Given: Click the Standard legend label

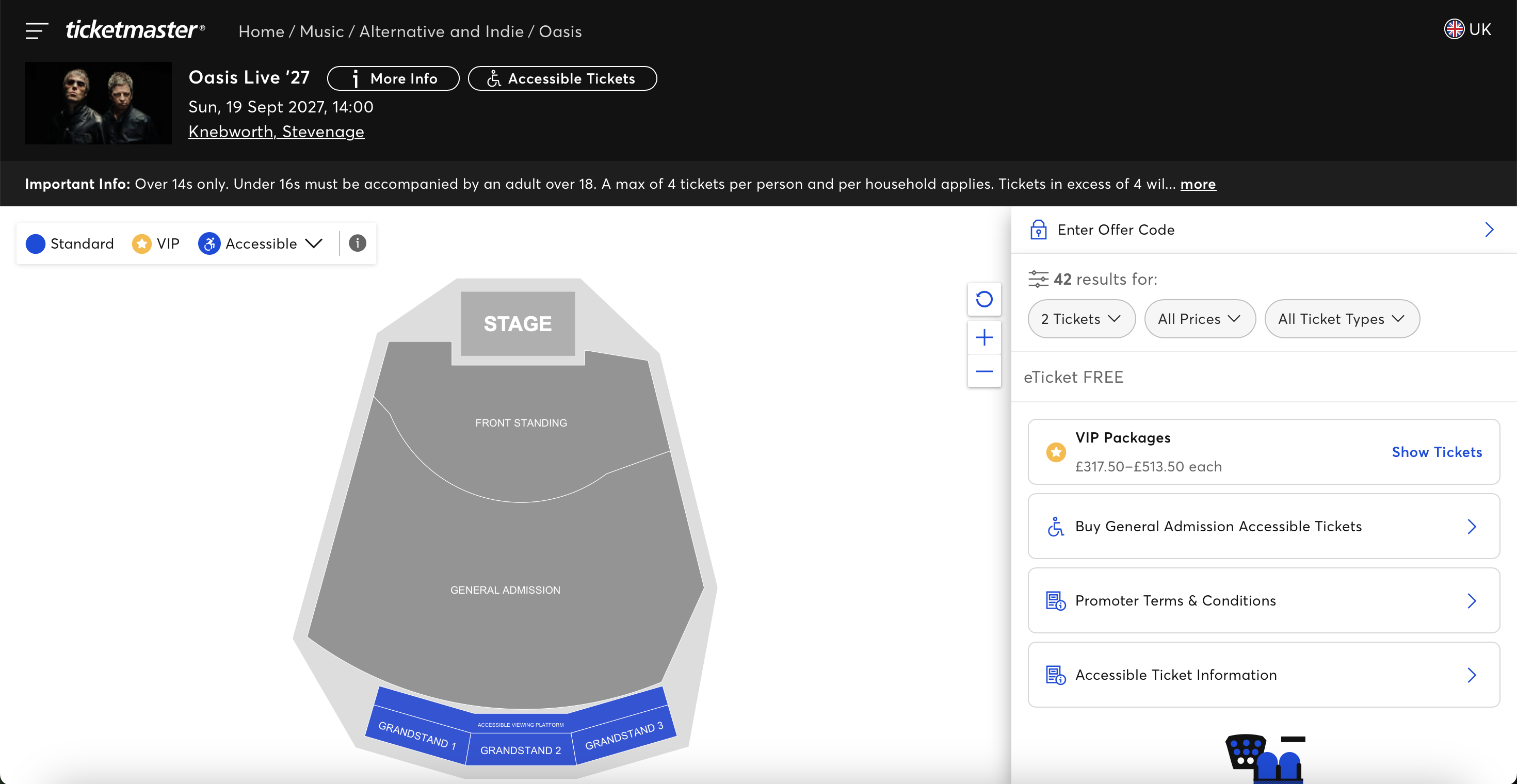Looking at the screenshot, I should [x=82, y=243].
